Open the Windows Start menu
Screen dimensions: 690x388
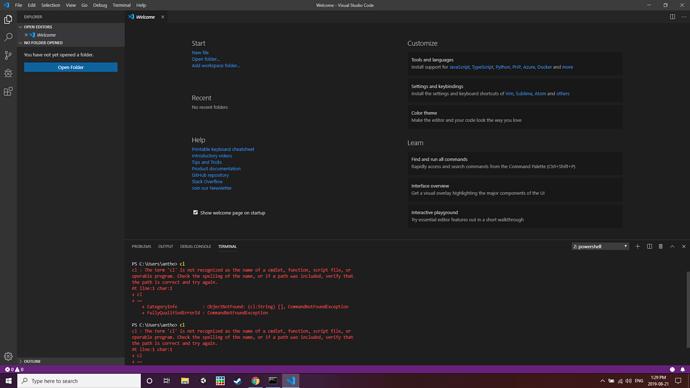(x=8, y=381)
